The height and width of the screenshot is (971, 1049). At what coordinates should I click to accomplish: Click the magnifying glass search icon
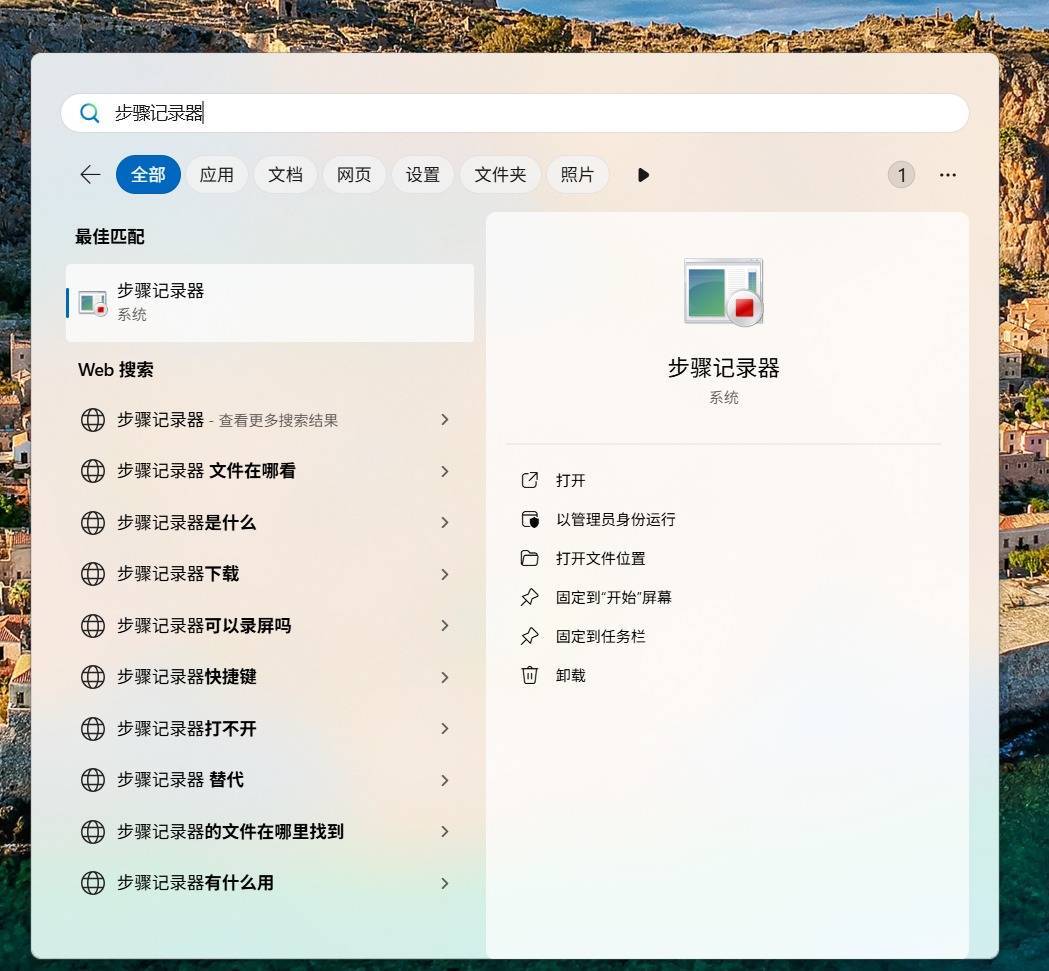(89, 113)
